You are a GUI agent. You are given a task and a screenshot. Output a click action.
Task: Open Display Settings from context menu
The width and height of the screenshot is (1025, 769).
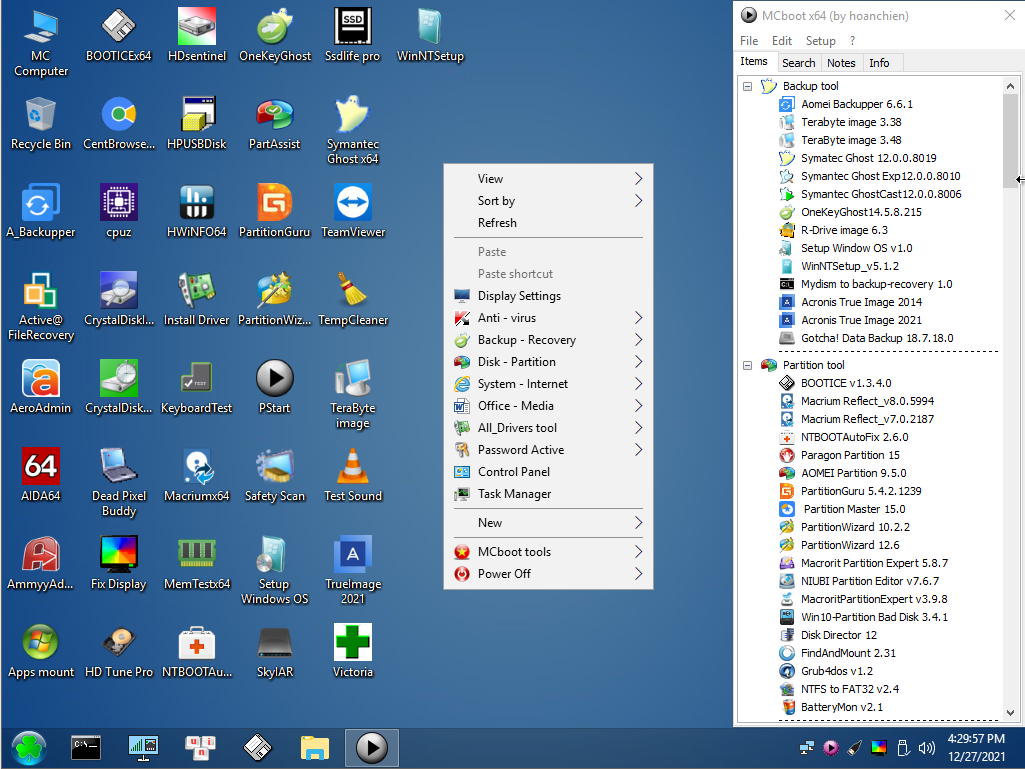point(548,296)
